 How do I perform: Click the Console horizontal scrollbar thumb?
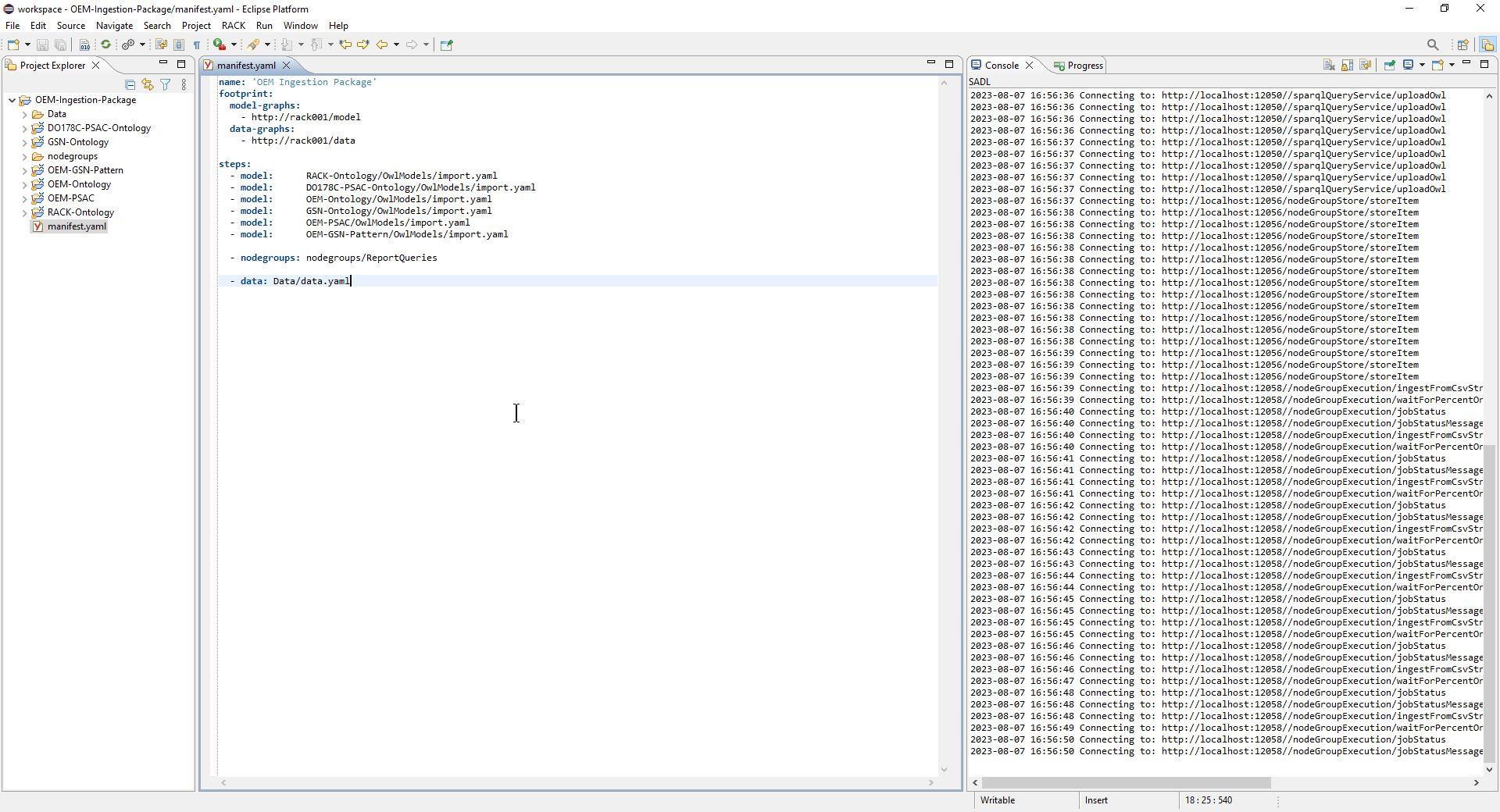pyautogui.click(x=1126, y=782)
